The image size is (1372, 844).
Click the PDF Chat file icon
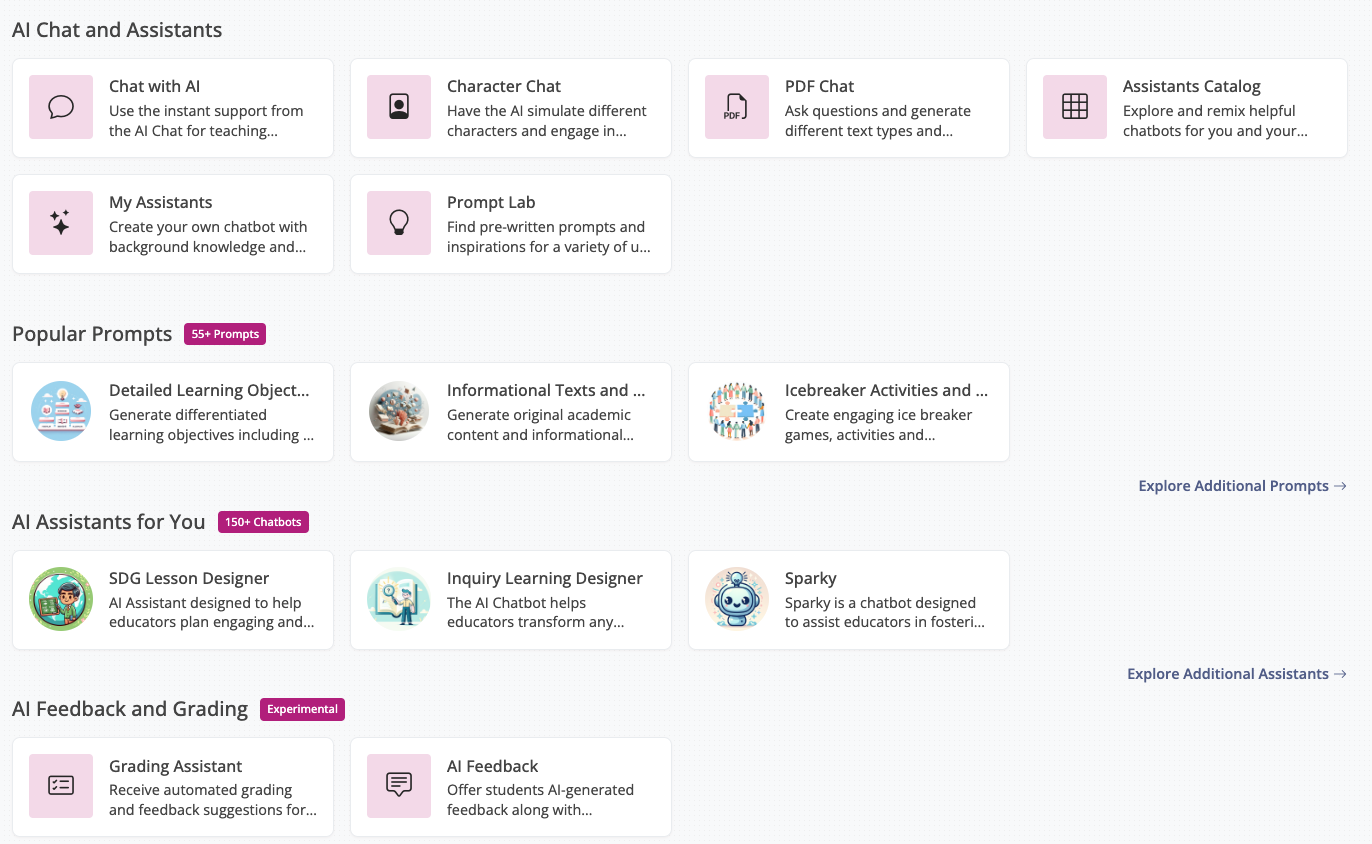coord(737,107)
